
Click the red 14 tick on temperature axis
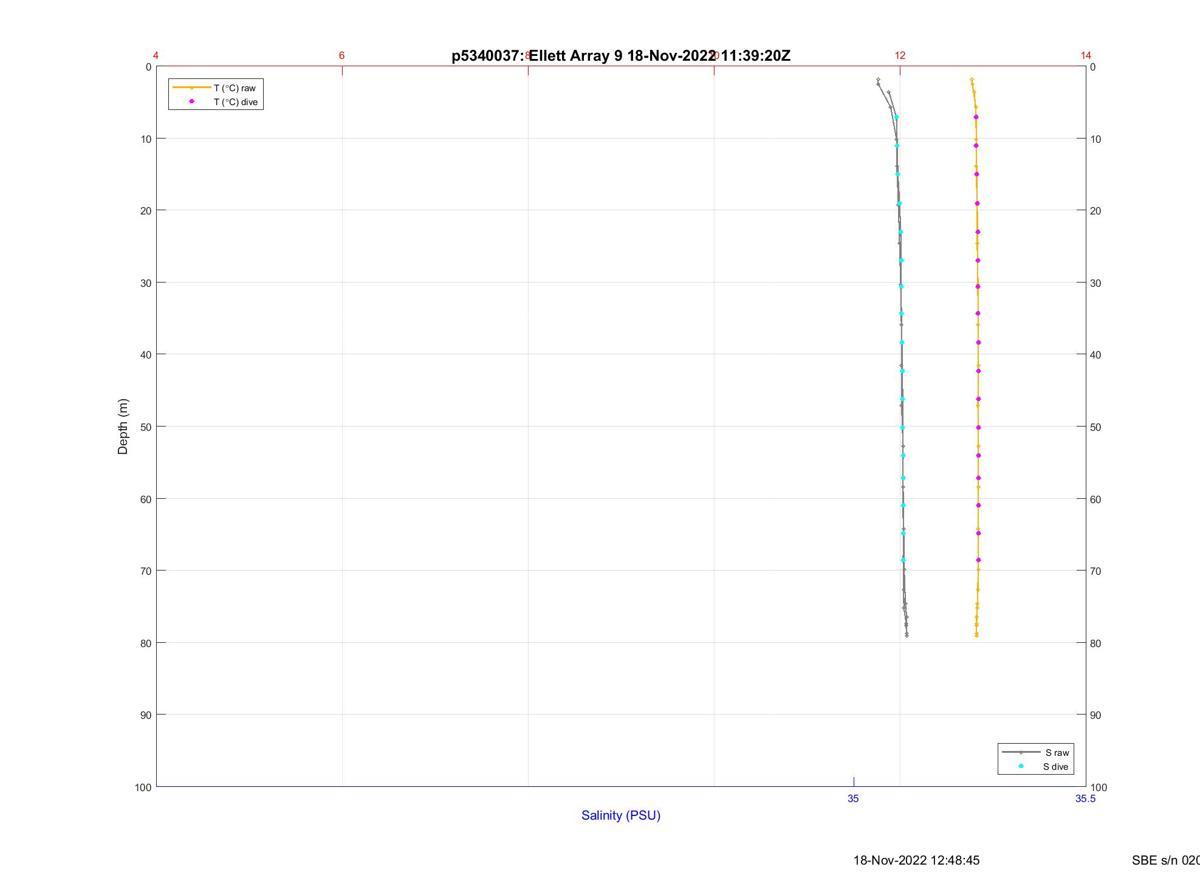[x=1086, y=56]
